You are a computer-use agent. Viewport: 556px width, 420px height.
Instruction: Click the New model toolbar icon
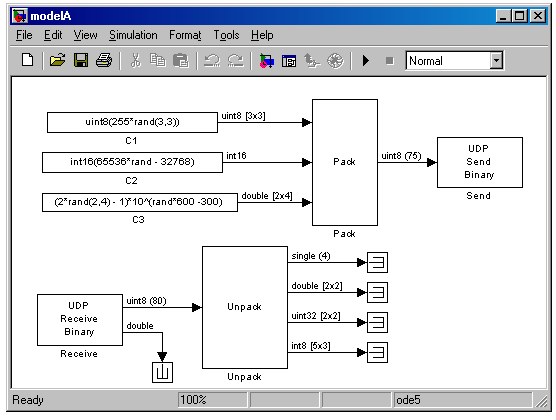pos(28,60)
